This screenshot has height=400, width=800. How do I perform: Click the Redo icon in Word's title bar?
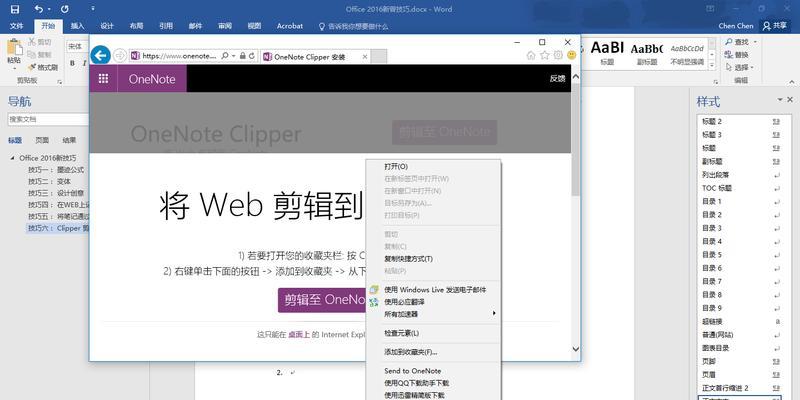(x=65, y=9)
